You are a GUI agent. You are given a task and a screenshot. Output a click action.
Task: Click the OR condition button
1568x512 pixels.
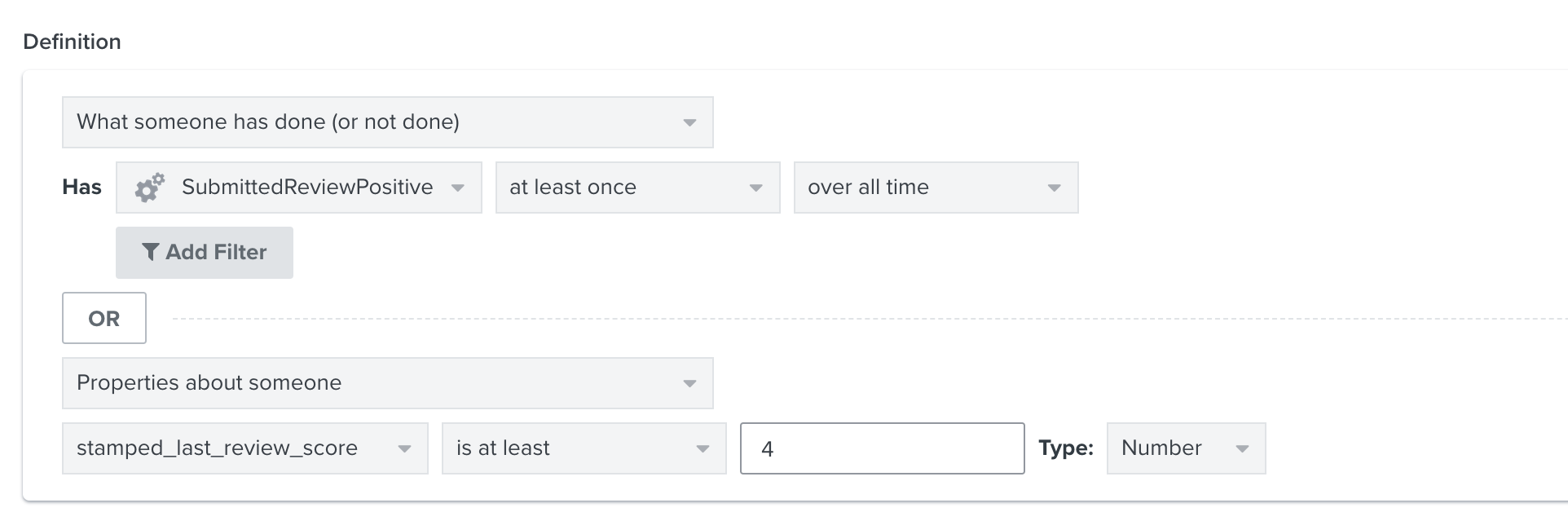pyautogui.click(x=104, y=318)
